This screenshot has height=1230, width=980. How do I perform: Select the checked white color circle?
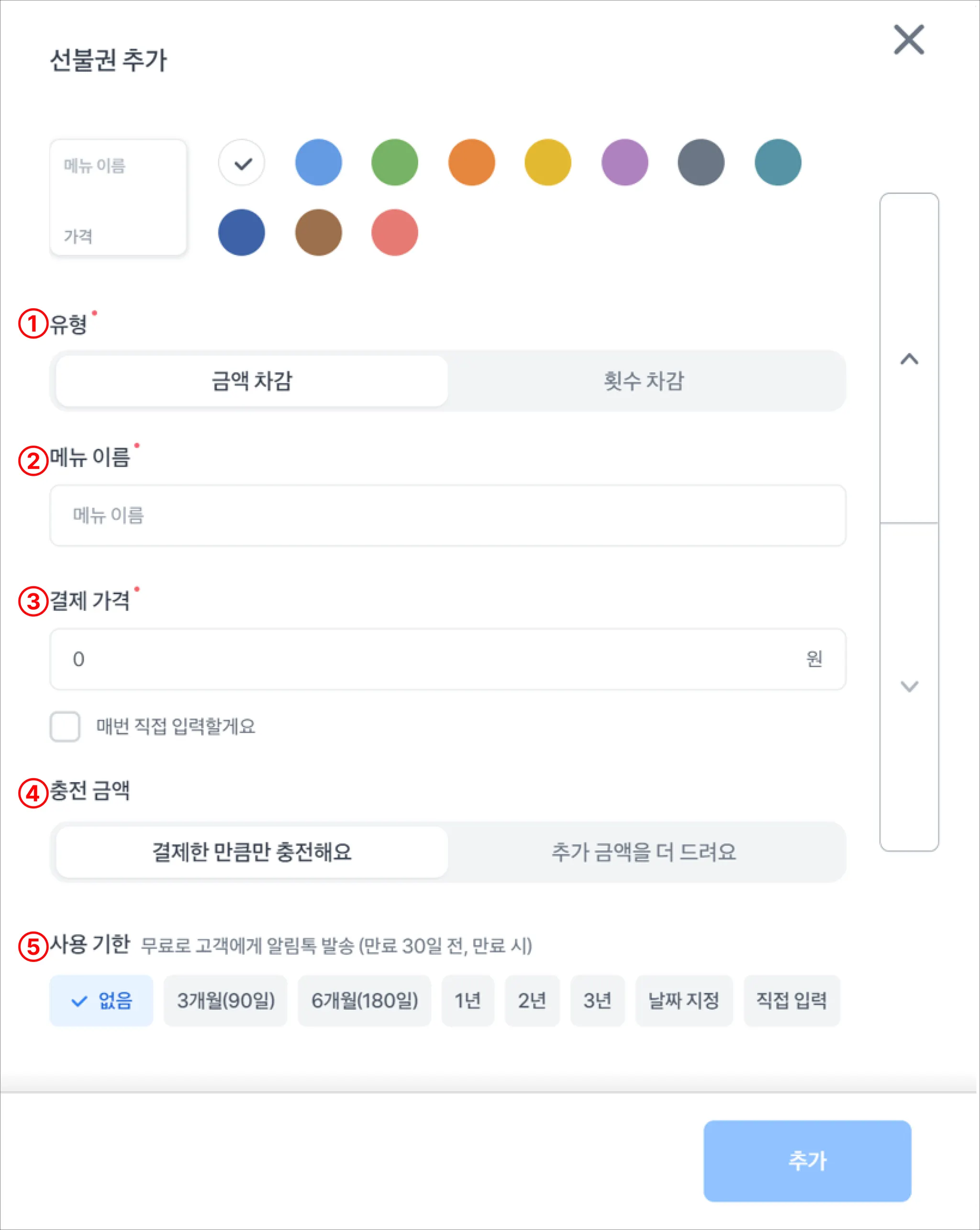coord(242,163)
